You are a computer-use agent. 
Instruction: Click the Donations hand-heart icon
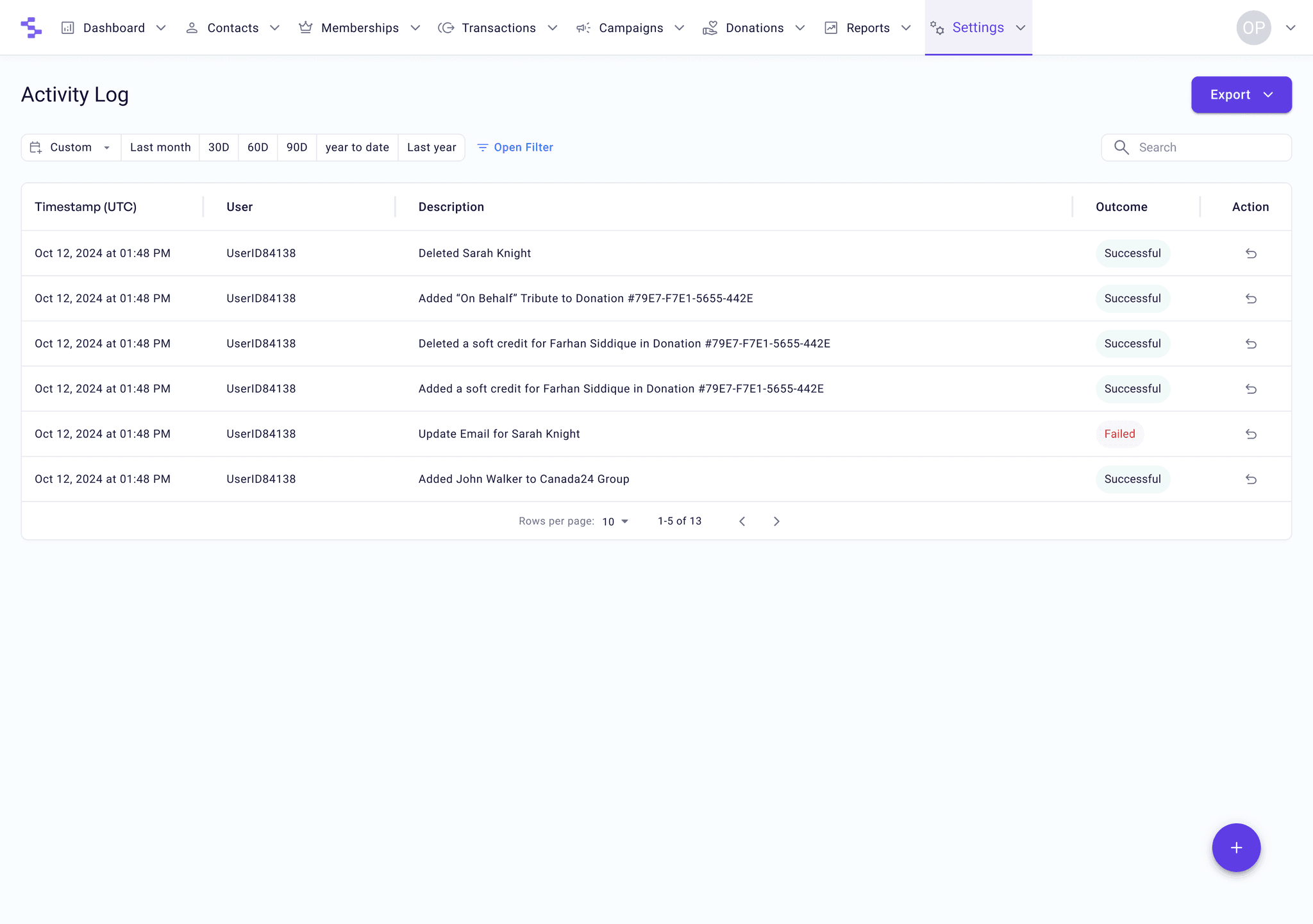point(710,28)
